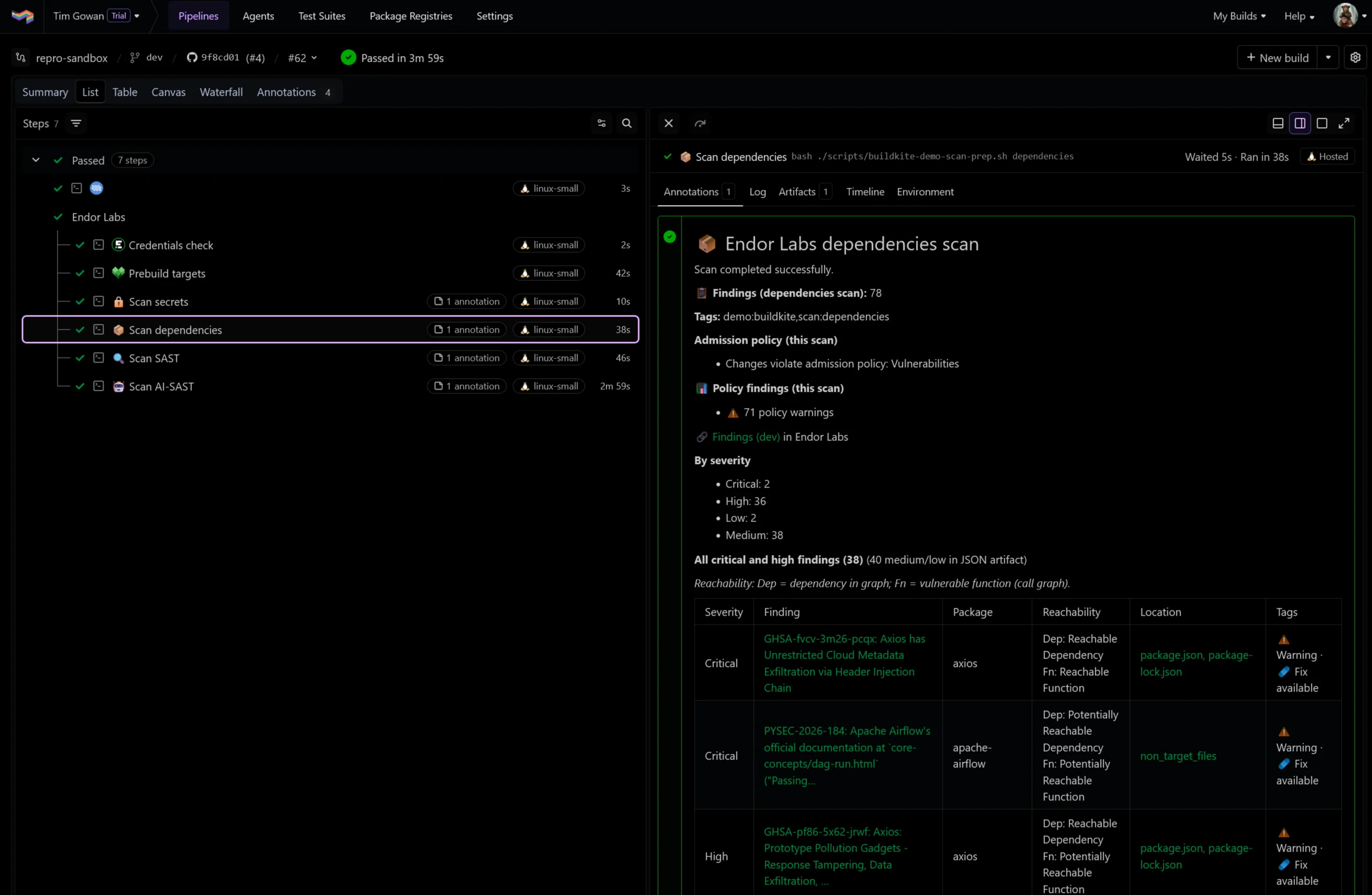Click the Hosted agent badge
Image resolution: width=1372 pixels, height=895 pixels.
pyautogui.click(x=1327, y=157)
